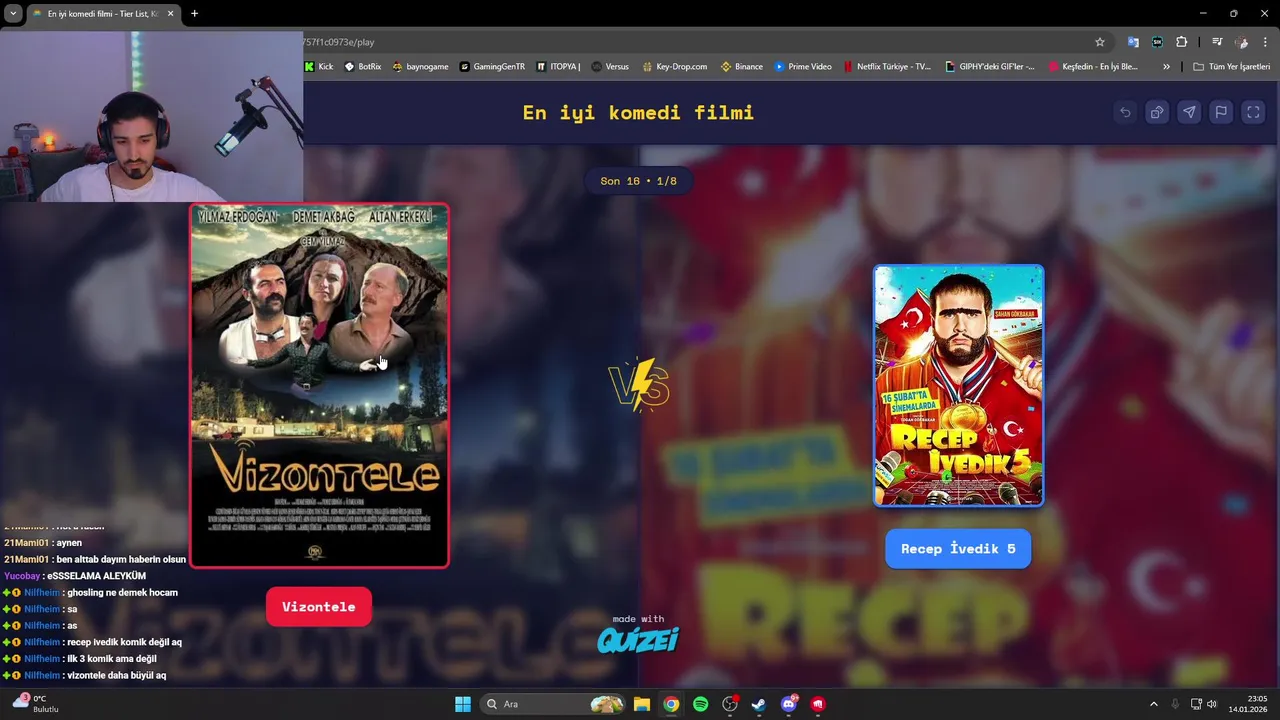Click chat message 'ilk 3 komik ama değil'

[x=110, y=659]
